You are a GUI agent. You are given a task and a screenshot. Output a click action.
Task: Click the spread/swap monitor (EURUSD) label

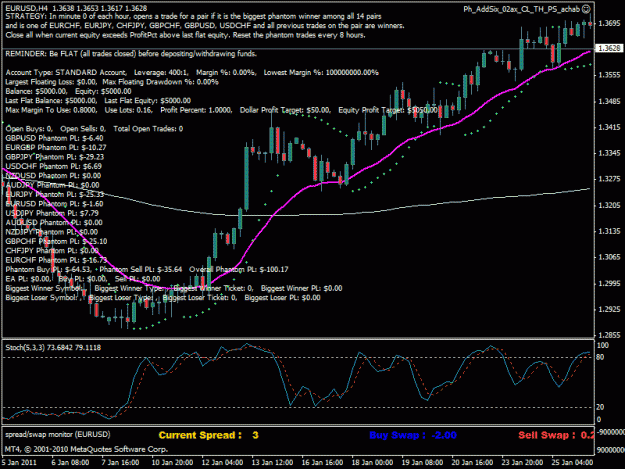[x=58, y=434]
